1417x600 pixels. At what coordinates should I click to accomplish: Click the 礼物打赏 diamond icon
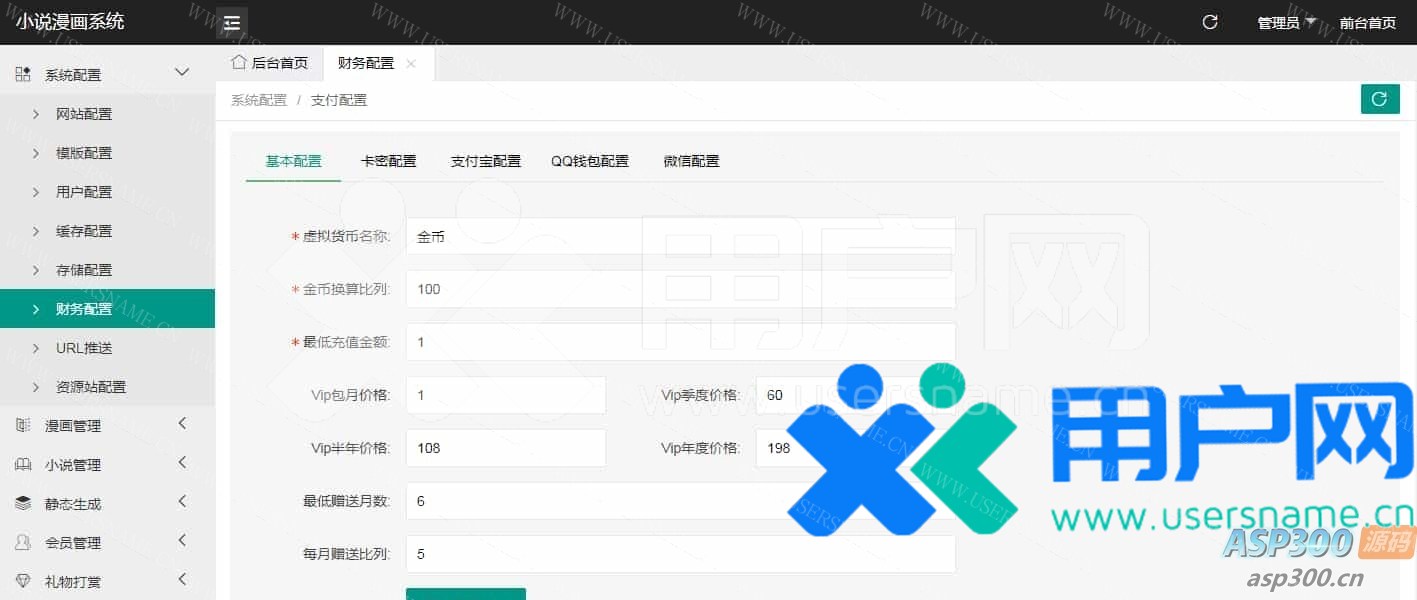[23, 581]
